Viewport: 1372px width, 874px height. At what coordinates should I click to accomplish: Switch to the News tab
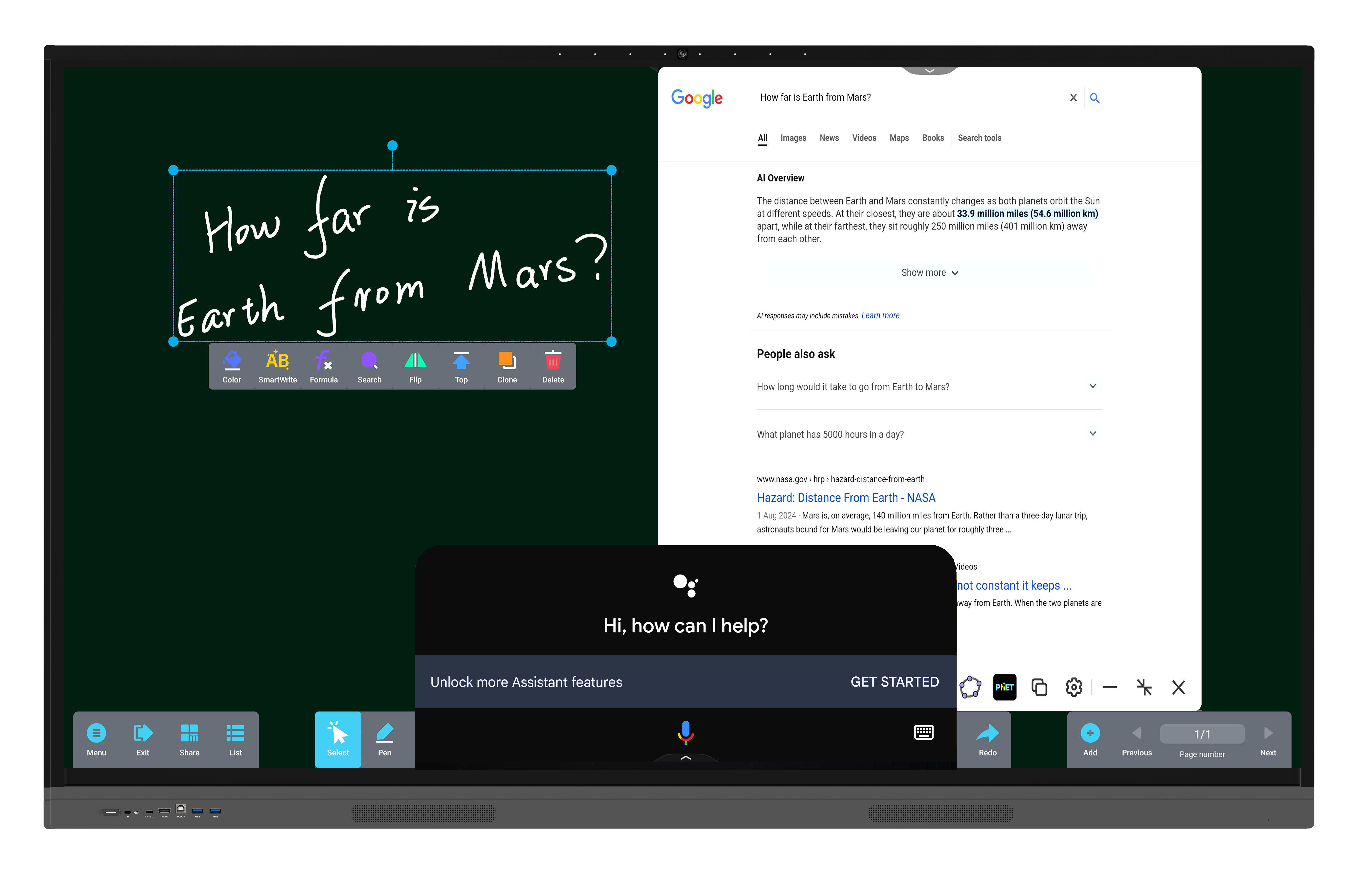(x=829, y=138)
